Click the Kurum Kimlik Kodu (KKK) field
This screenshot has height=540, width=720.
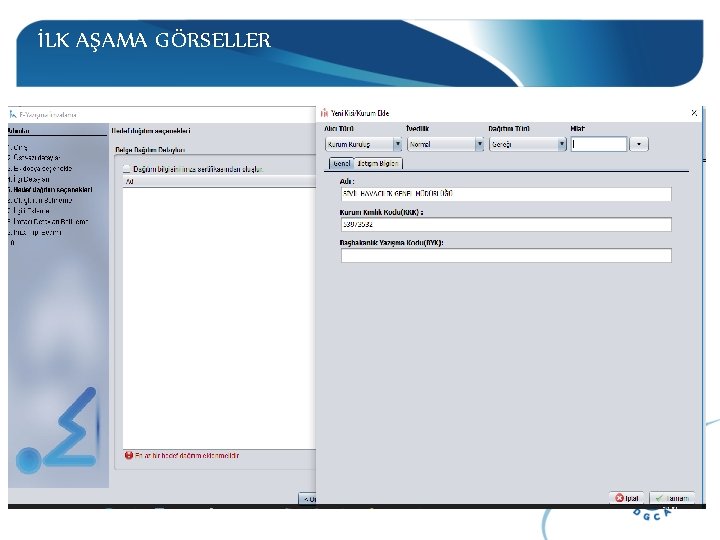(x=506, y=225)
